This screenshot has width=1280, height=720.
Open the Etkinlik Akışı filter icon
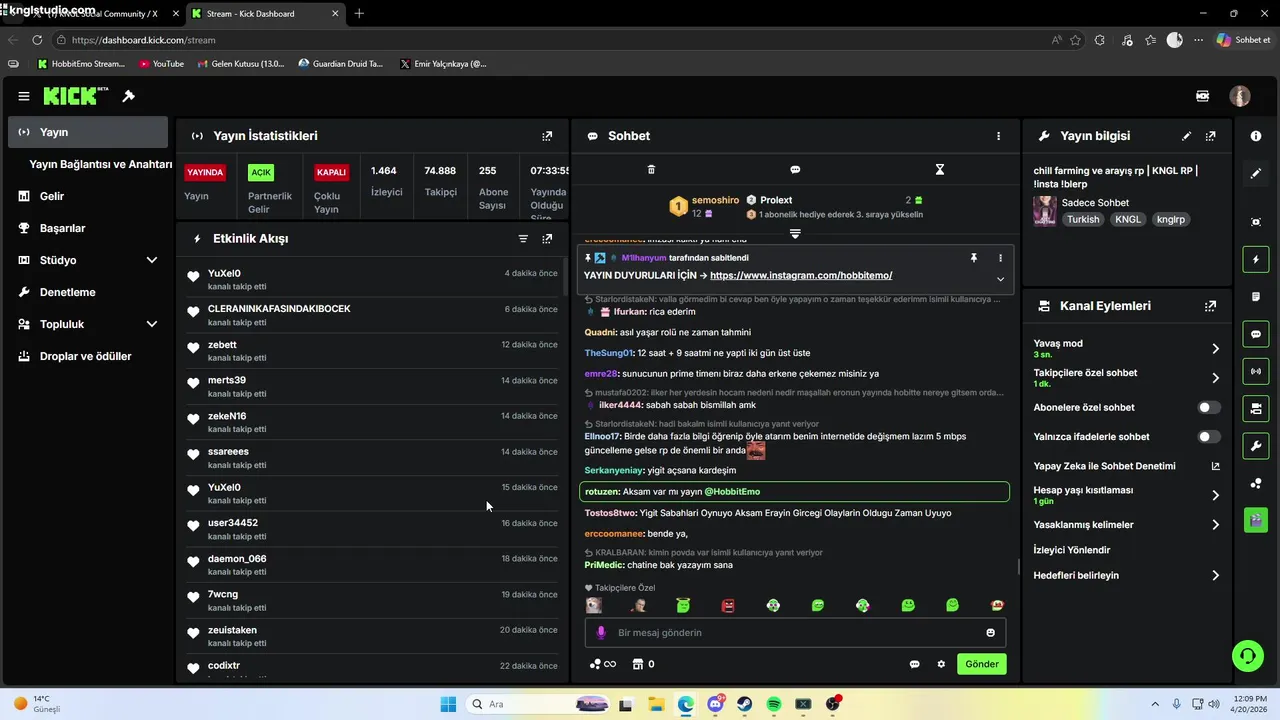click(x=523, y=239)
